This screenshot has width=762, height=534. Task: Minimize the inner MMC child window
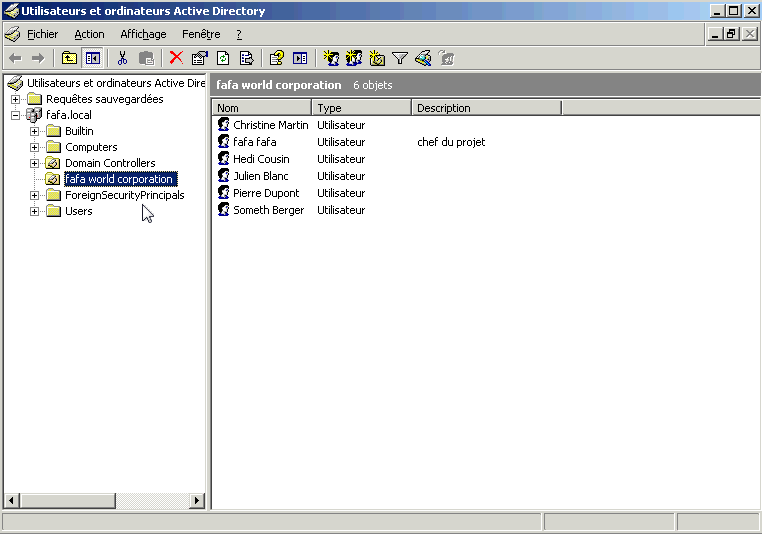(715, 34)
